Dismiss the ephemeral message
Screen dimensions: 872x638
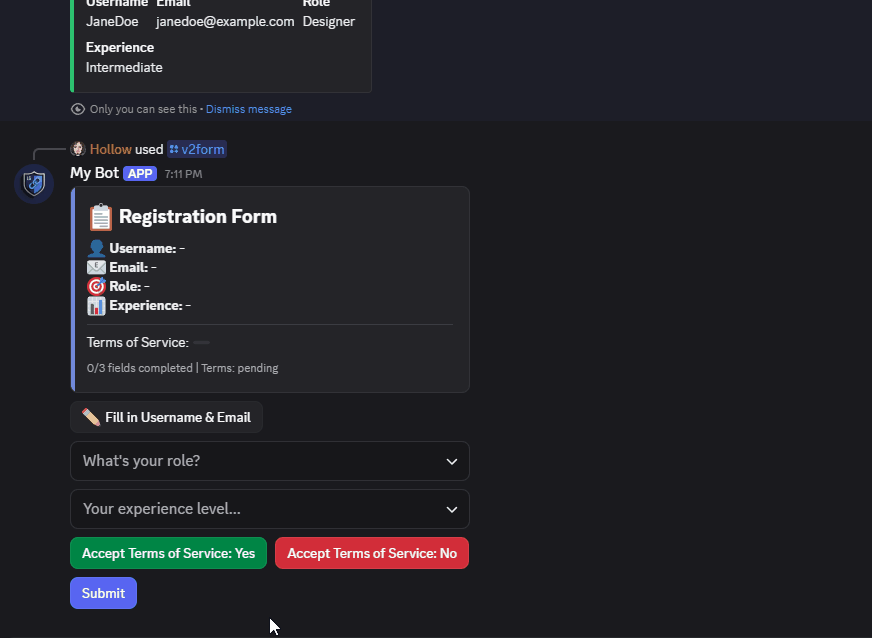click(249, 109)
